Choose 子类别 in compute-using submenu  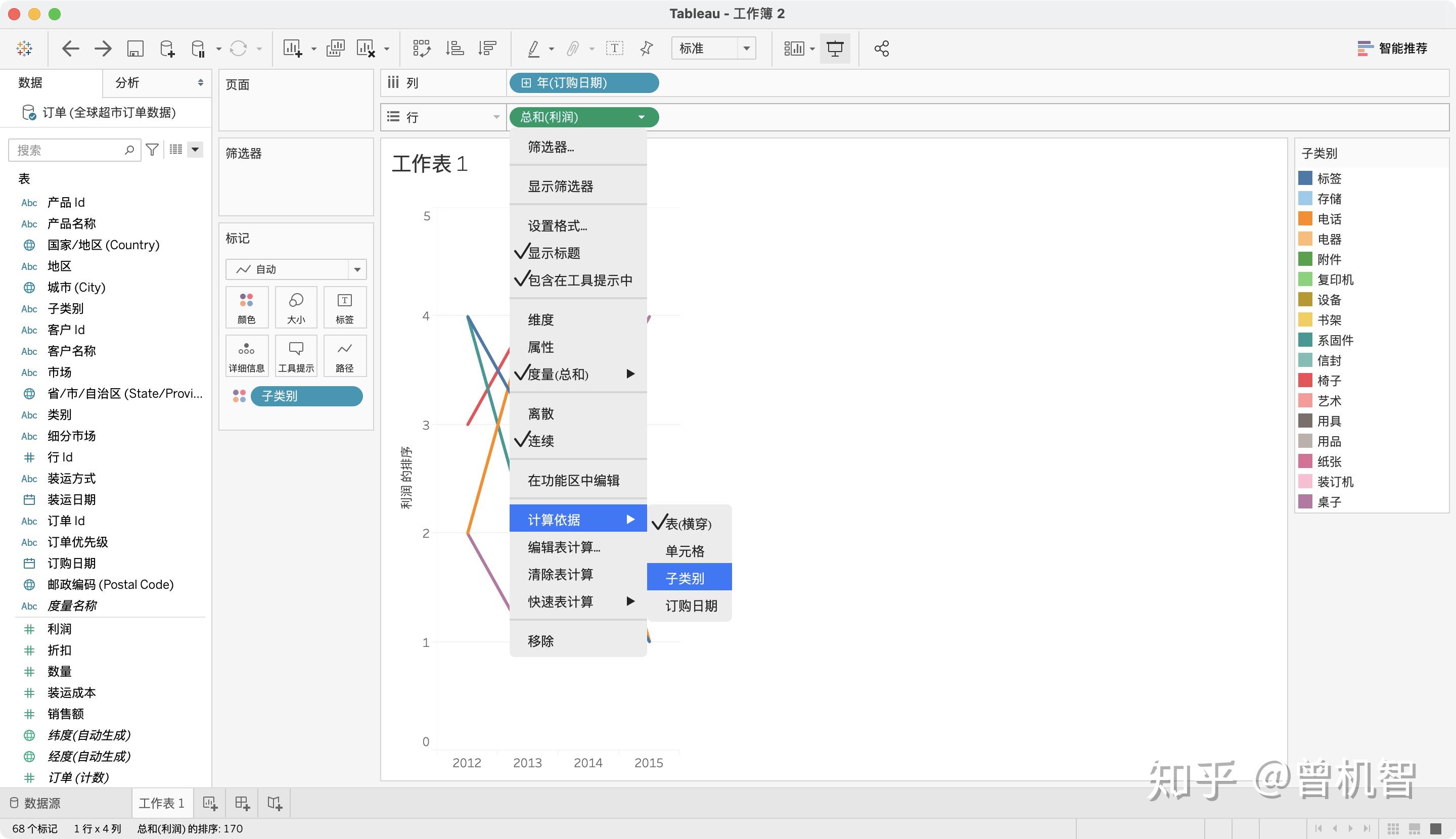(685, 578)
